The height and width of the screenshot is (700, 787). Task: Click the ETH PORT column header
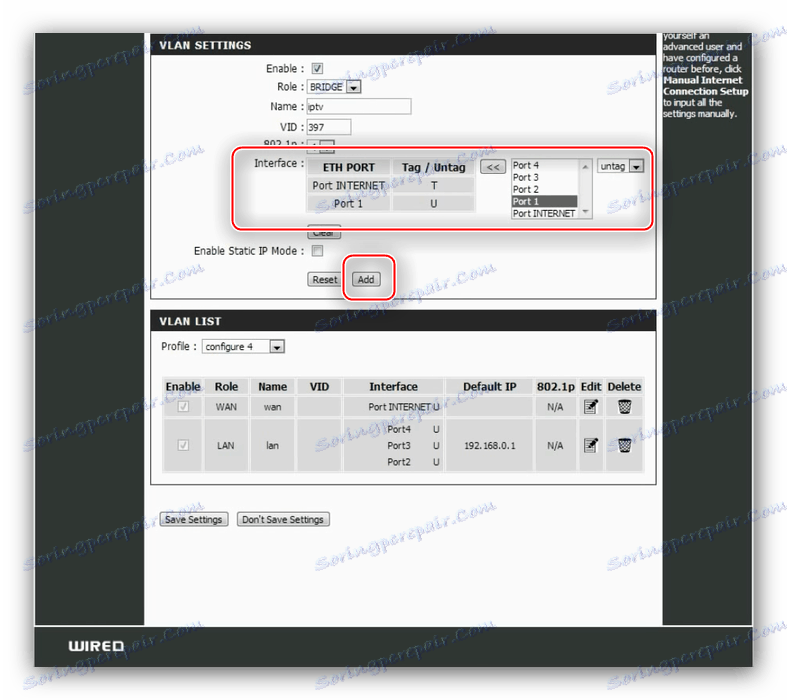[x=349, y=167]
